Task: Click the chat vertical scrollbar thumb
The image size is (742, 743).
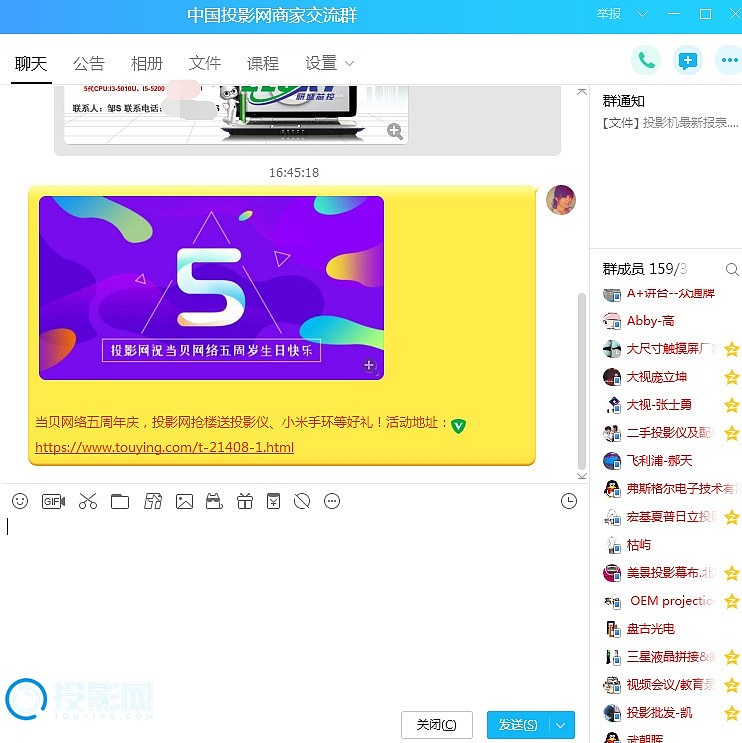Action: click(x=582, y=381)
